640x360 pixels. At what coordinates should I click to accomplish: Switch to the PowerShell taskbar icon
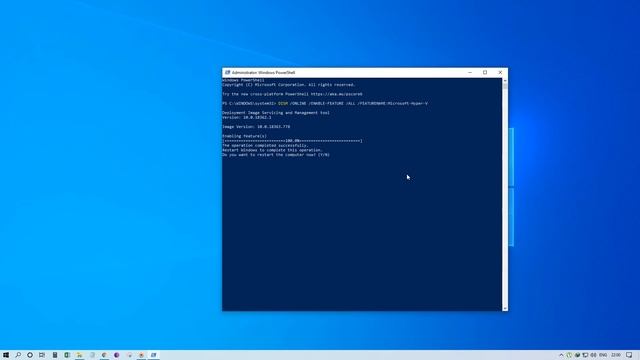153,355
